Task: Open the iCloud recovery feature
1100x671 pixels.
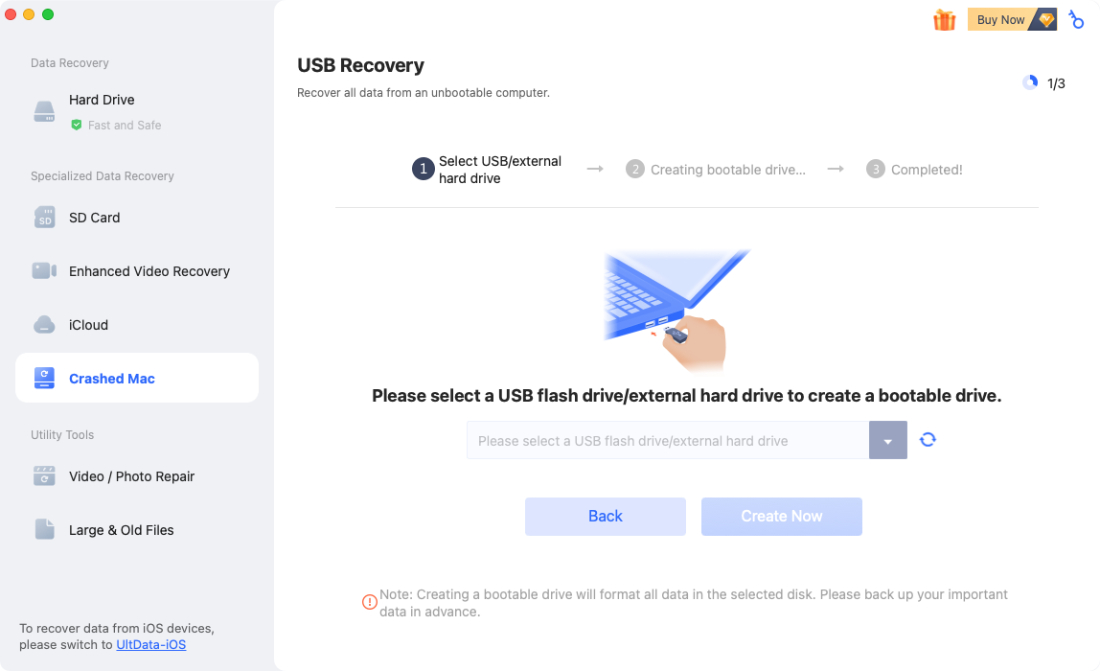Action: [x=44, y=324]
